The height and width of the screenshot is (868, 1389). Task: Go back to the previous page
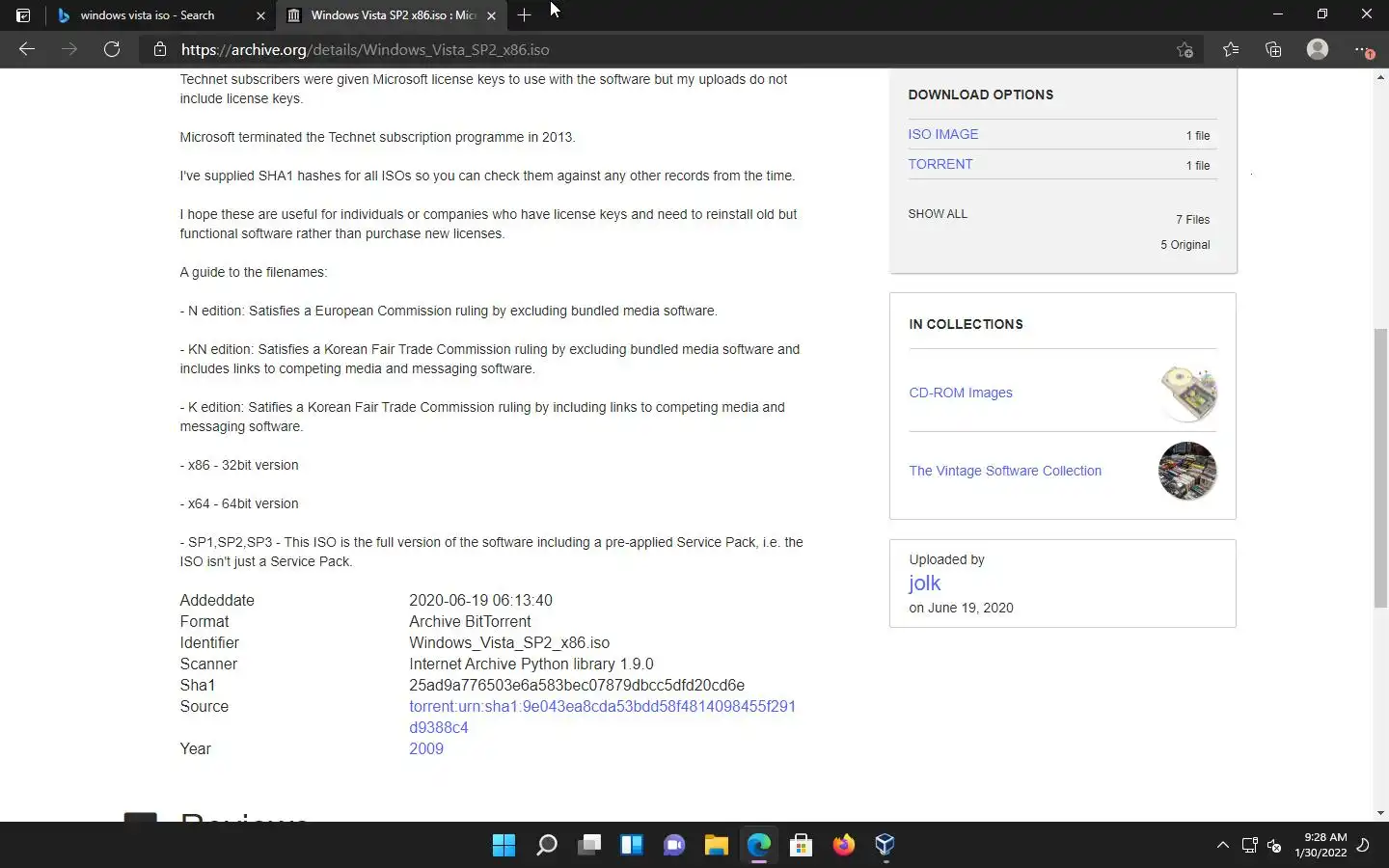point(27,49)
